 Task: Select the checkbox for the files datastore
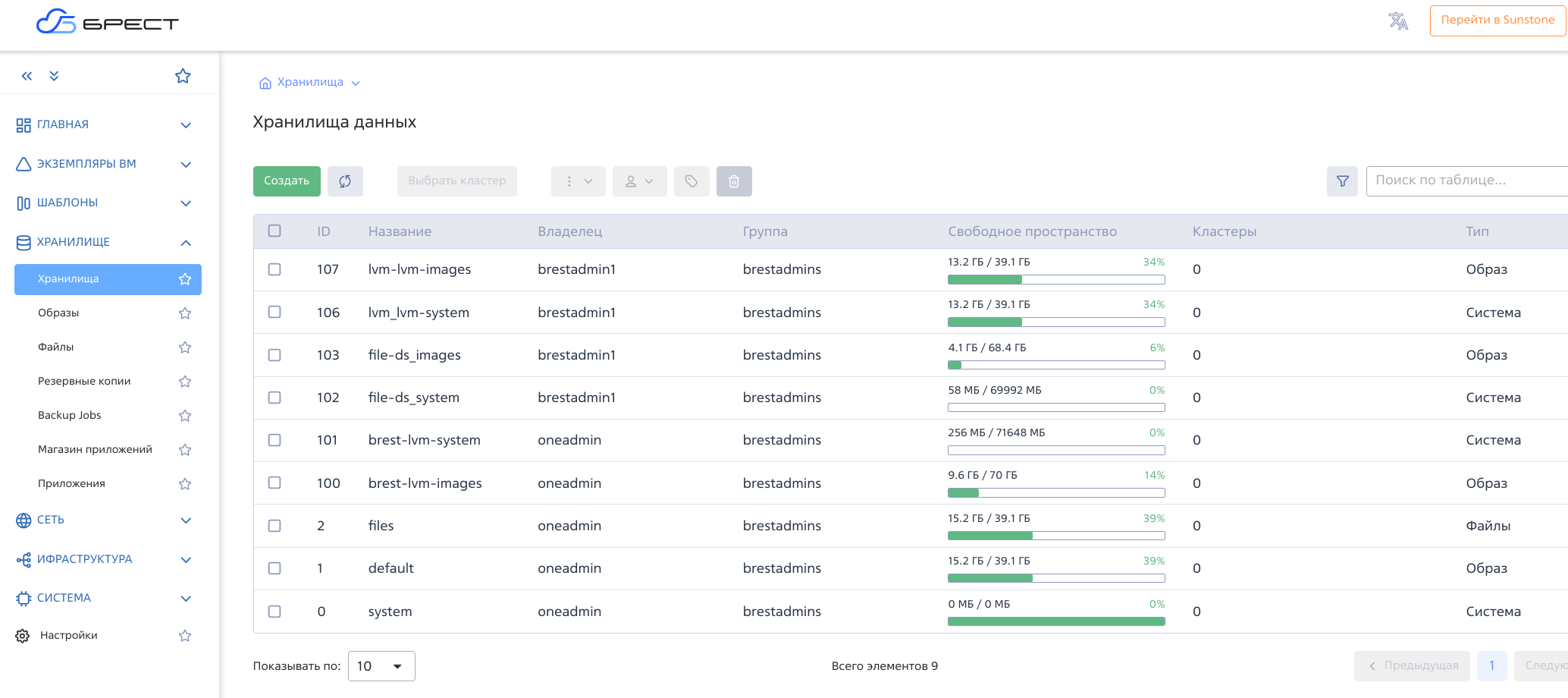[274, 526]
